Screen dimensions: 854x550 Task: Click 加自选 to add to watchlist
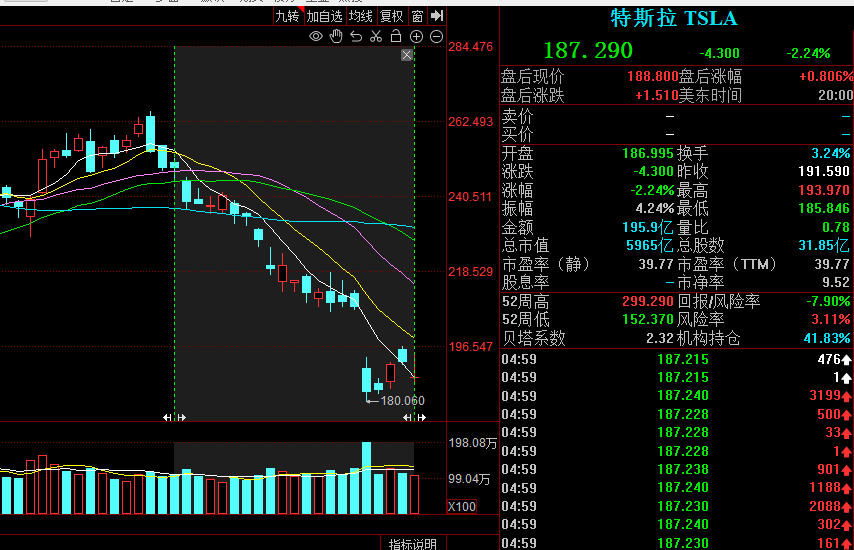tap(324, 16)
